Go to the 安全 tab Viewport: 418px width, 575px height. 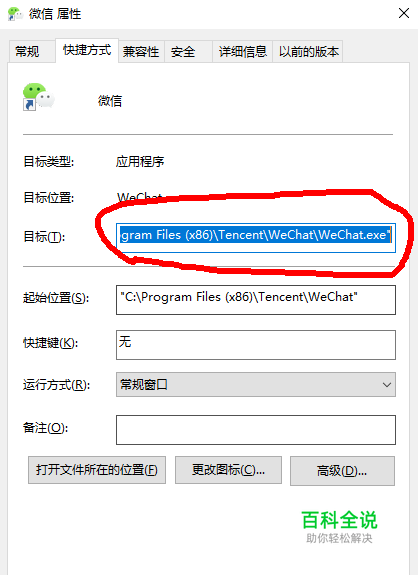(x=188, y=51)
